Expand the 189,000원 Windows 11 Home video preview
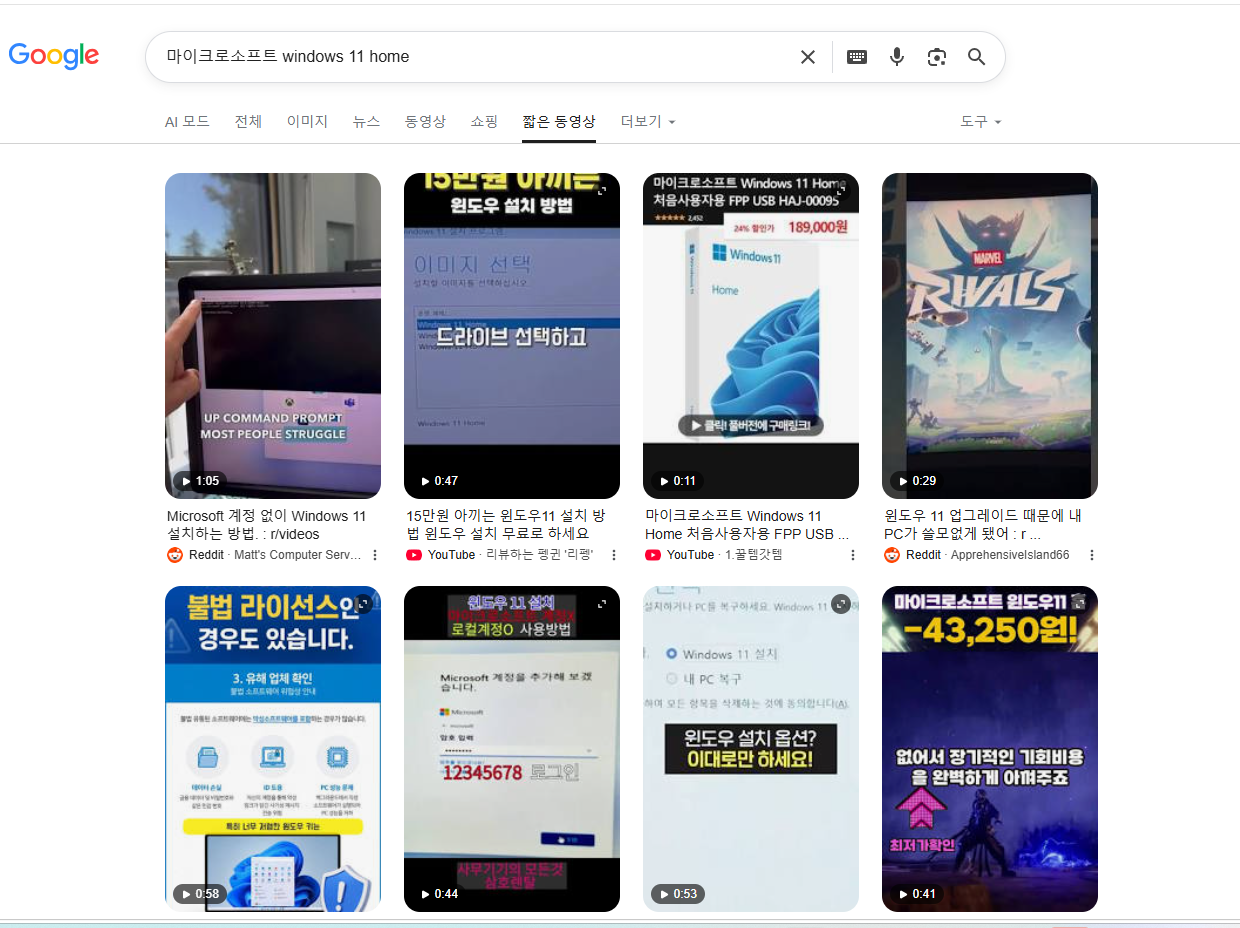 841,191
